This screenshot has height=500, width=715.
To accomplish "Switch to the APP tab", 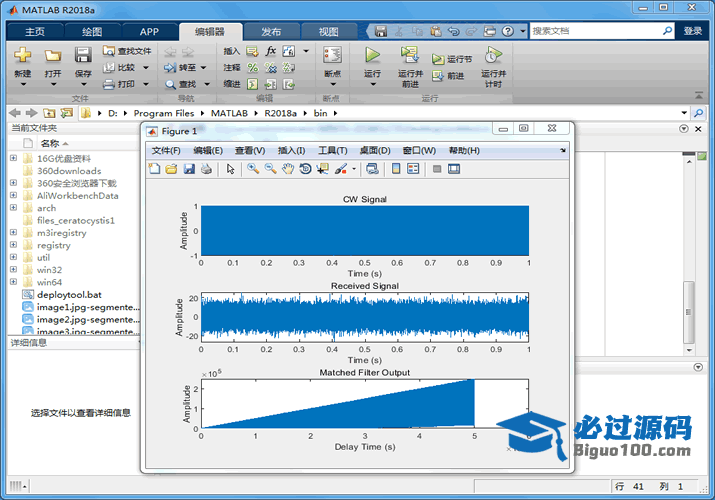I will pos(149,32).
